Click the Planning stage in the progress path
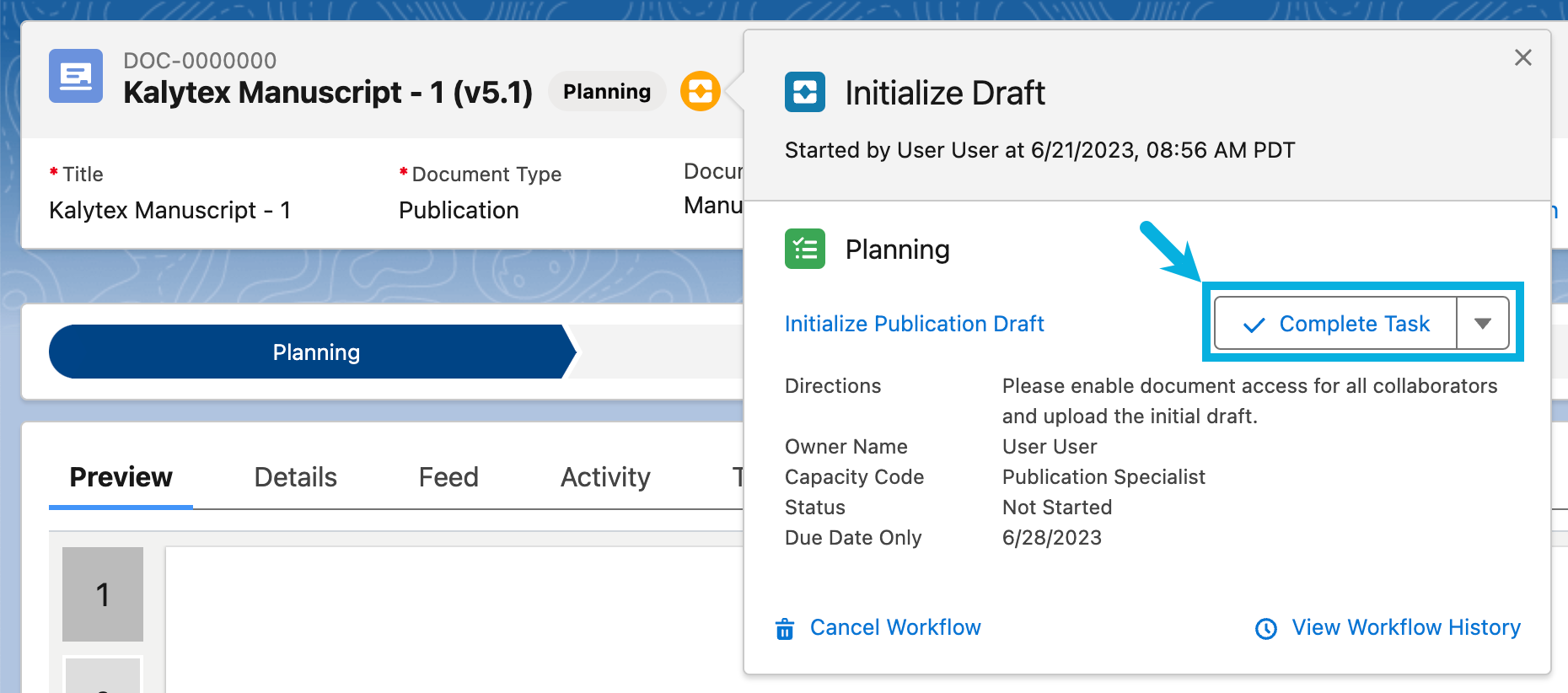The width and height of the screenshot is (1568, 693). (315, 352)
